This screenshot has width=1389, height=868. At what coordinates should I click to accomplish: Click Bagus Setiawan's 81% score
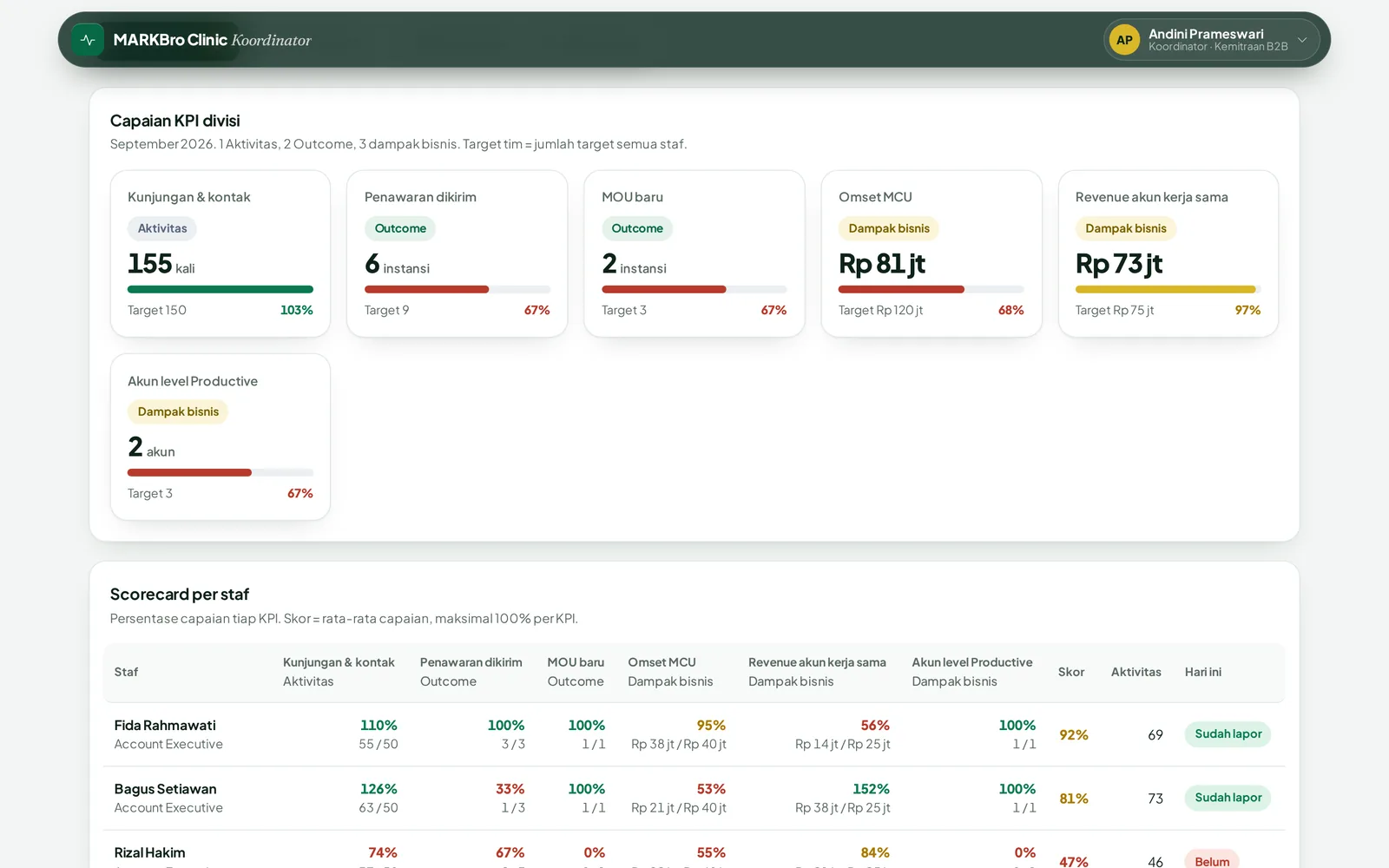1073,799
